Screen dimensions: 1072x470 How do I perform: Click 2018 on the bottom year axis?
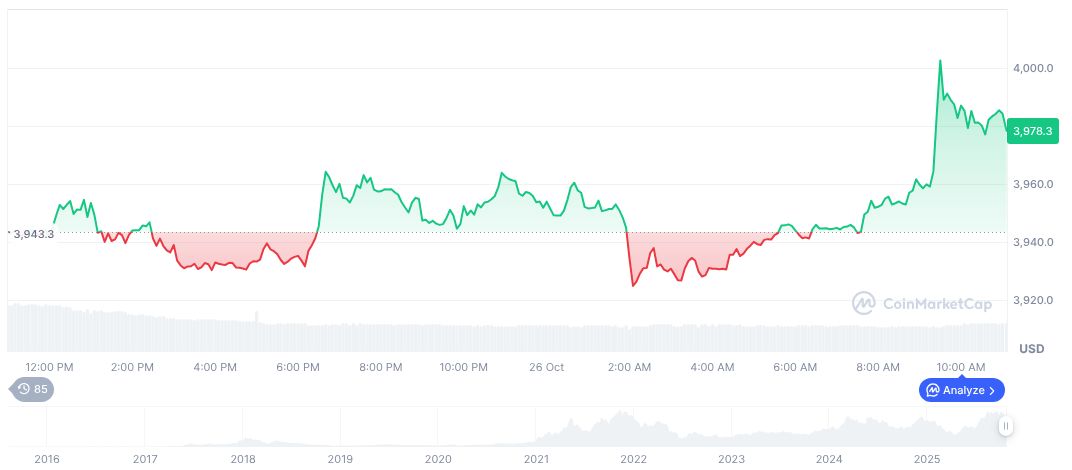point(242,459)
